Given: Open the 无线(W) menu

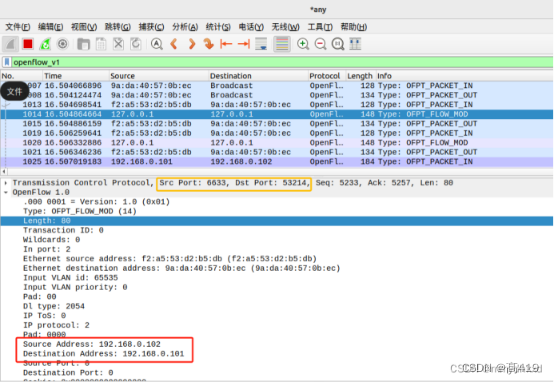Looking at the screenshot, I should (x=285, y=27).
